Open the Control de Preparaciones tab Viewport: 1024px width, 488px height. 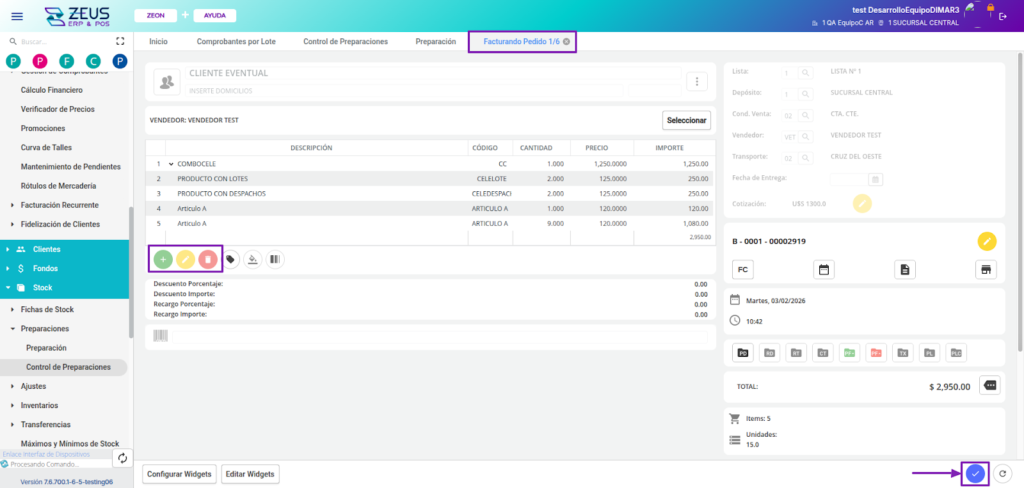[x=344, y=41]
